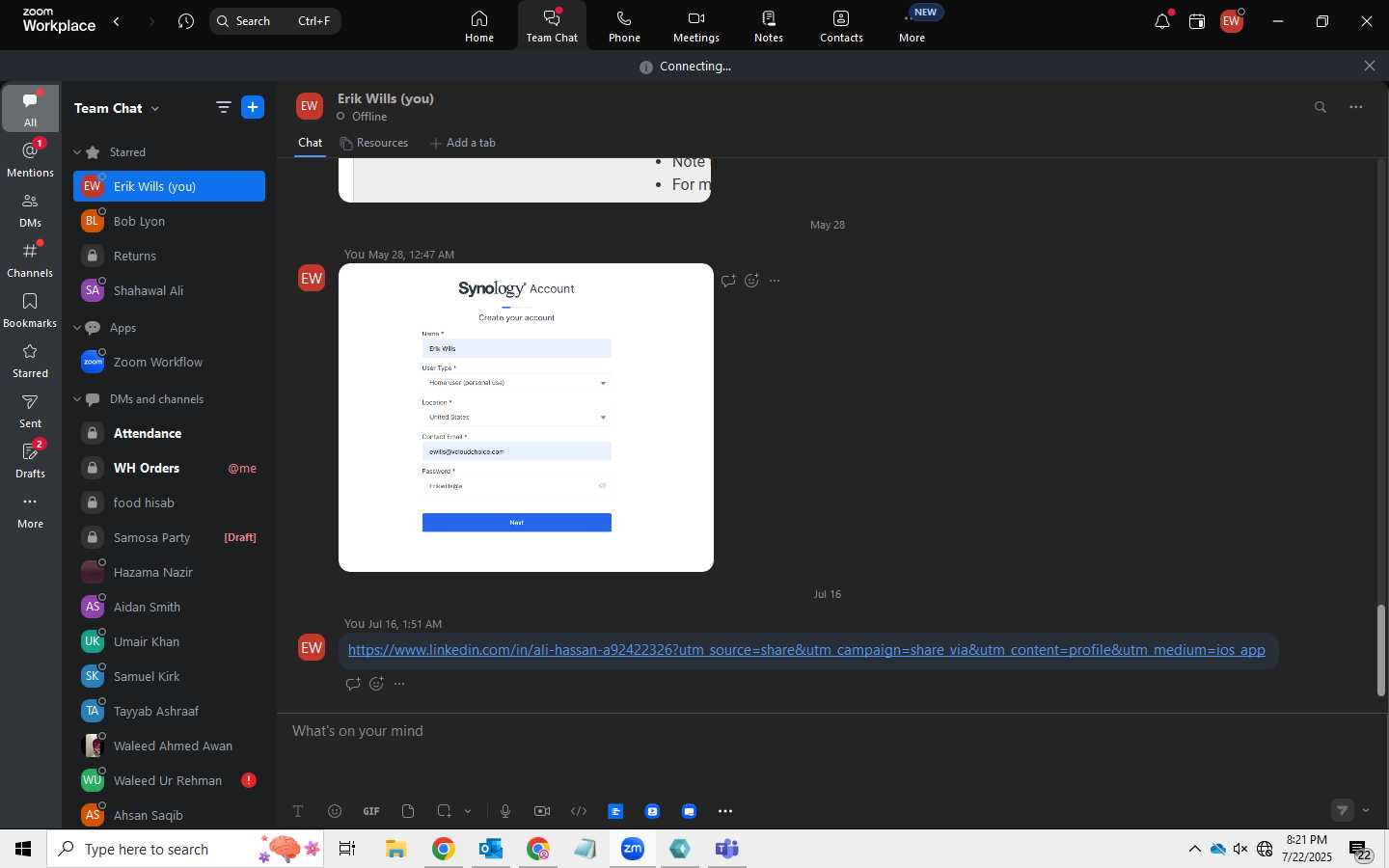Open Chrome from the Windows taskbar
The height and width of the screenshot is (868, 1389).
point(443,849)
